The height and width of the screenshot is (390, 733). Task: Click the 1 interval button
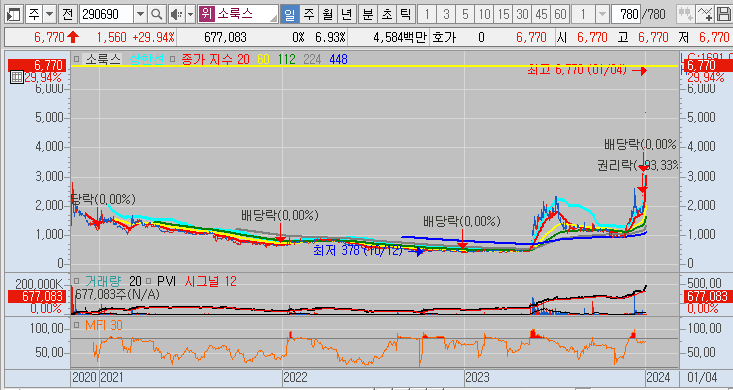click(x=426, y=14)
